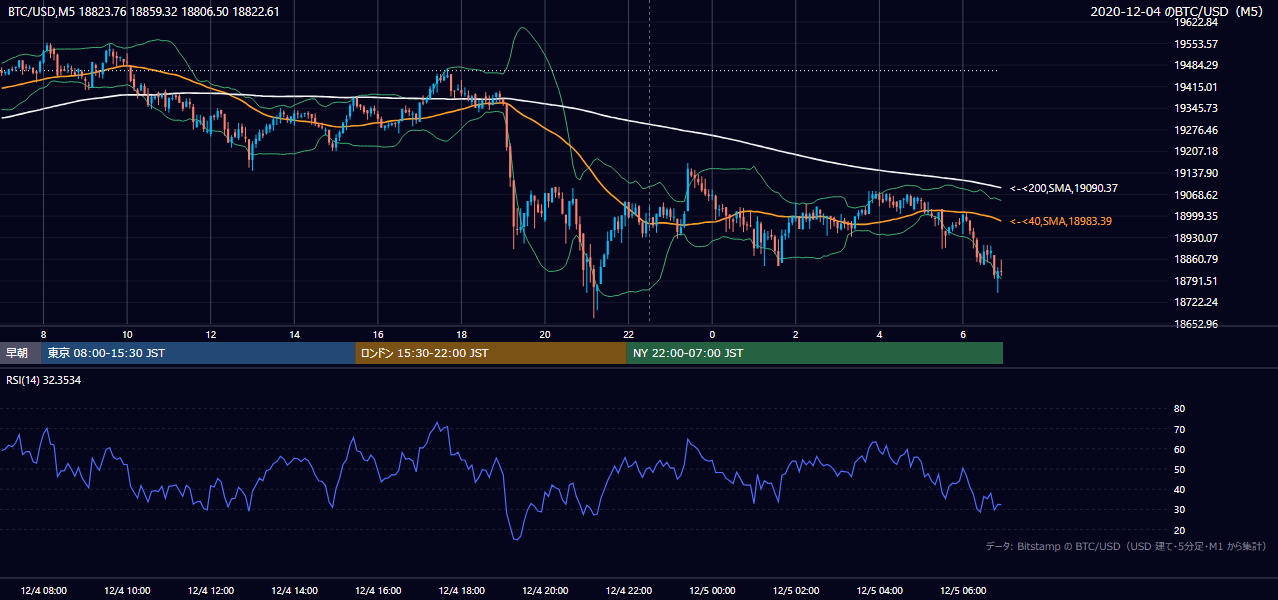Click hour tick 22 under price chart
Image resolution: width=1278 pixels, height=600 pixels.
[629, 334]
